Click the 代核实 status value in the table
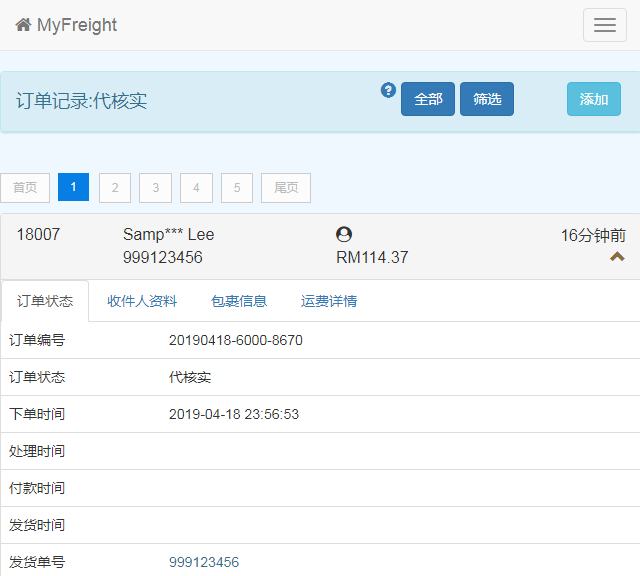 click(190, 377)
